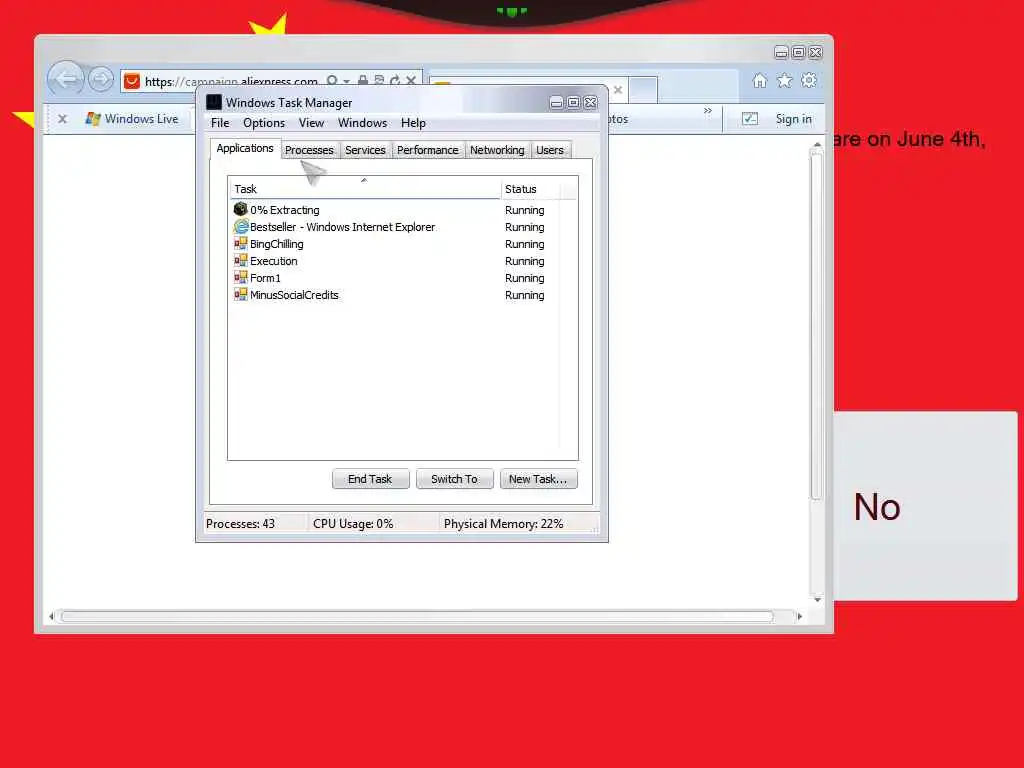This screenshot has height=768, width=1024.
Task: Go forward in Internet Explorer
Action: coord(101,80)
